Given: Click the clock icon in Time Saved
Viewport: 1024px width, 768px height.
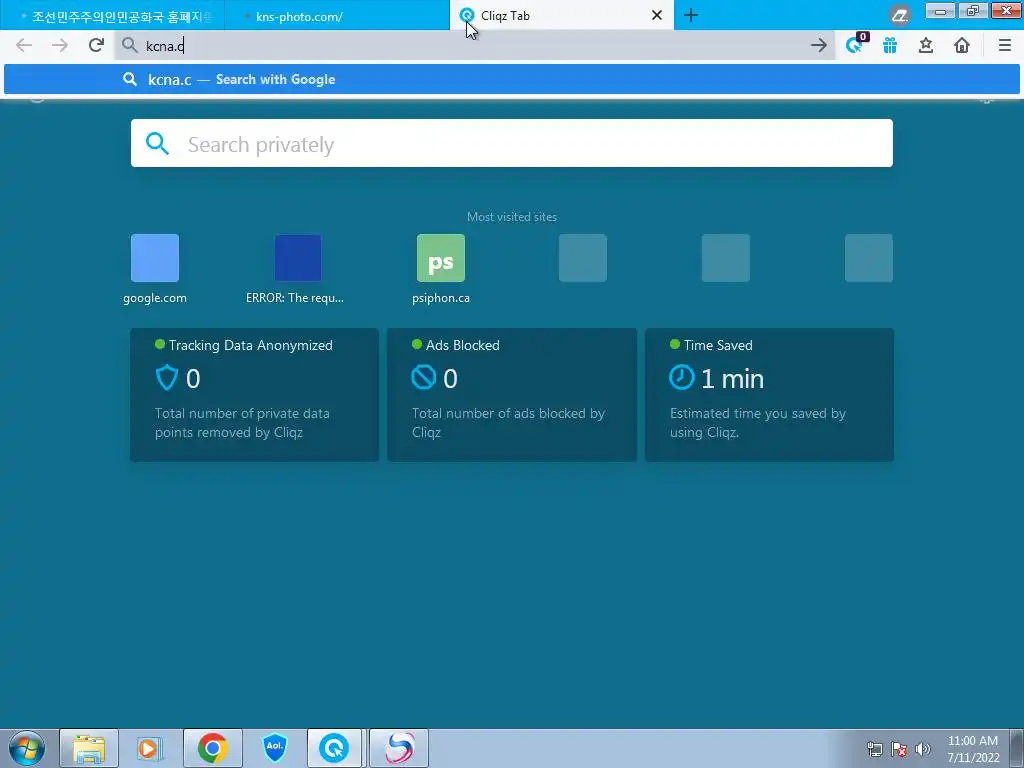Looking at the screenshot, I should pyautogui.click(x=681, y=377).
